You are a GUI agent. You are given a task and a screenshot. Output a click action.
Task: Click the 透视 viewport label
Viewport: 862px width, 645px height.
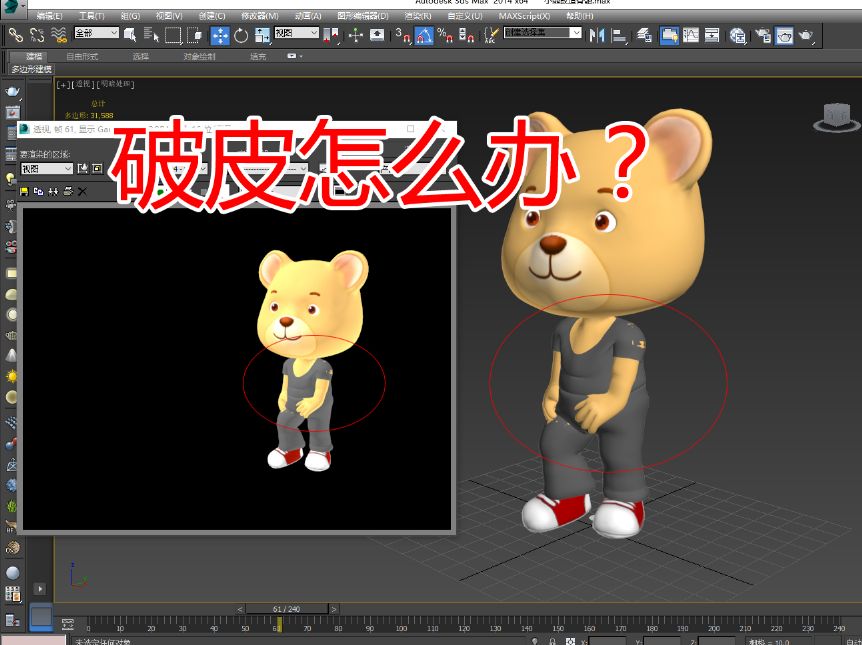point(83,84)
